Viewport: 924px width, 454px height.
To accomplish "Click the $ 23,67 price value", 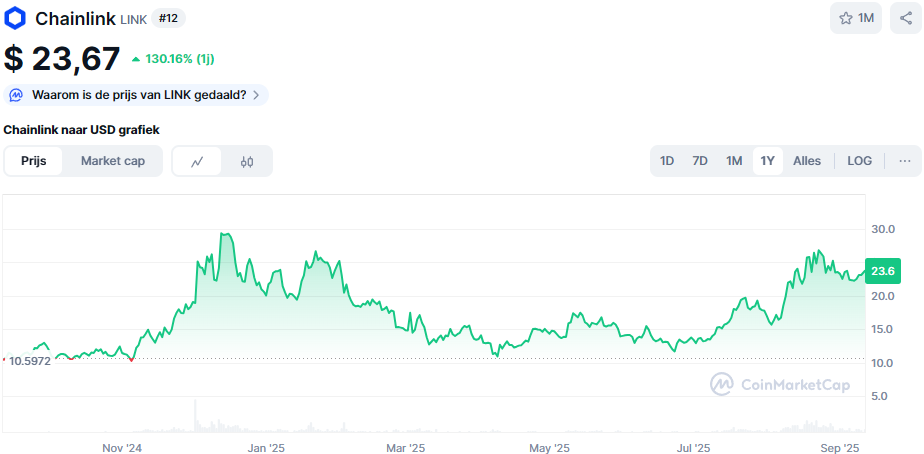I will click(62, 59).
